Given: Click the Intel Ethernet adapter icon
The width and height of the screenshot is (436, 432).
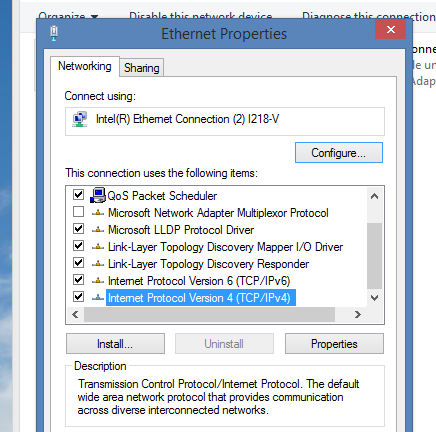Looking at the screenshot, I should tap(80, 119).
